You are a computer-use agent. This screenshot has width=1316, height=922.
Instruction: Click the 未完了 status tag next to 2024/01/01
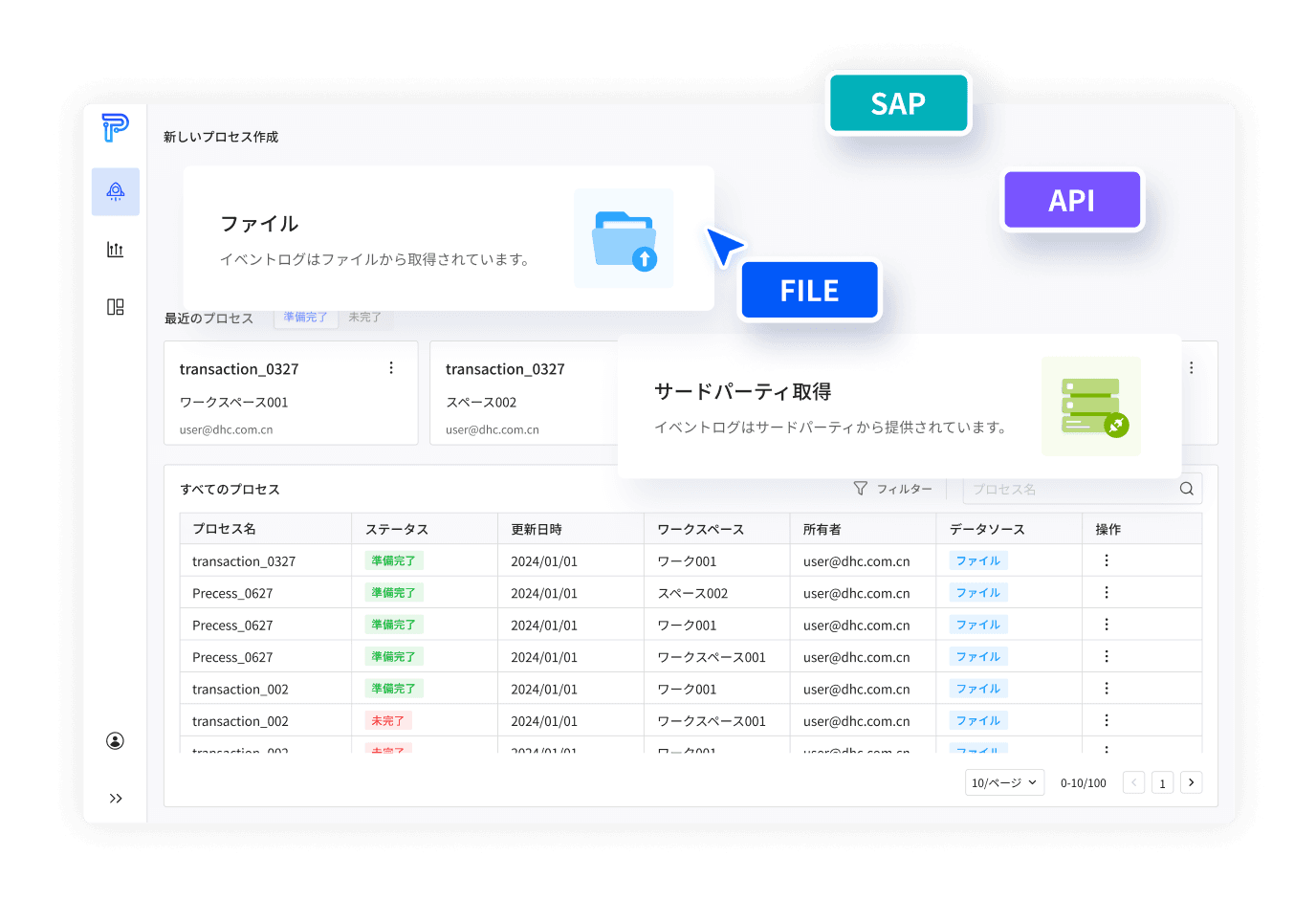coord(388,720)
